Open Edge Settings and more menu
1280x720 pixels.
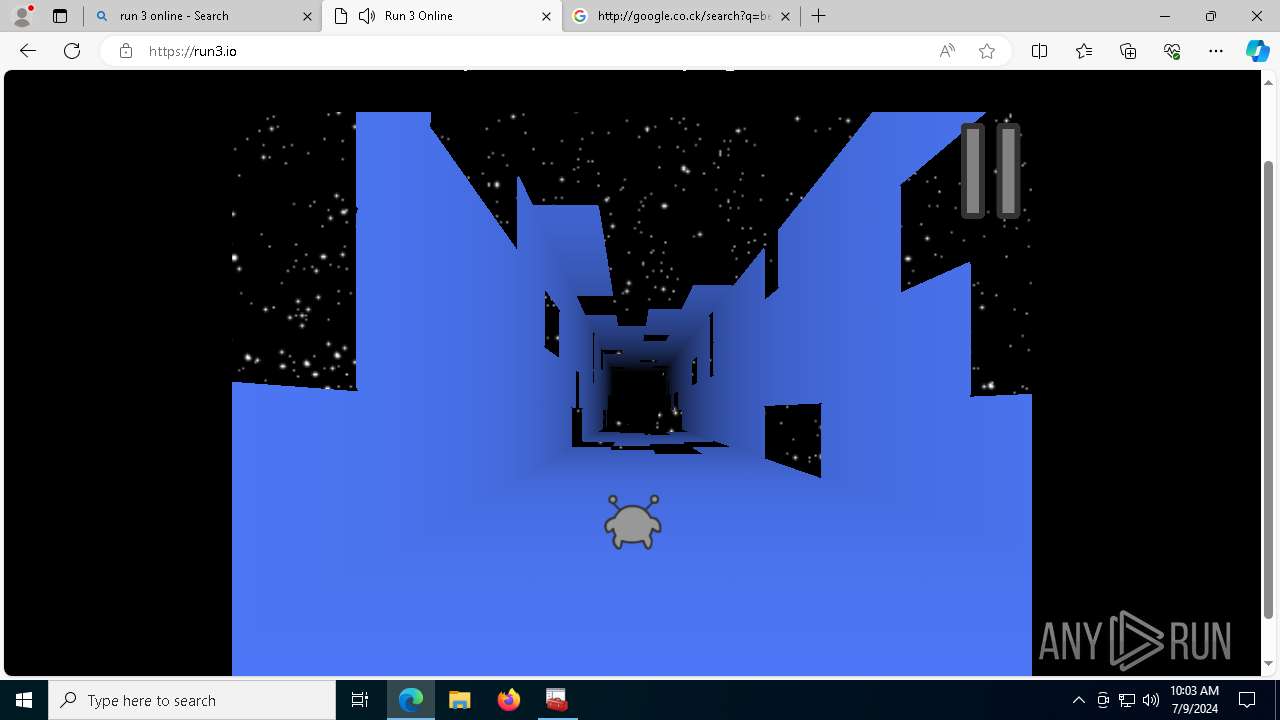click(x=1216, y=51)
